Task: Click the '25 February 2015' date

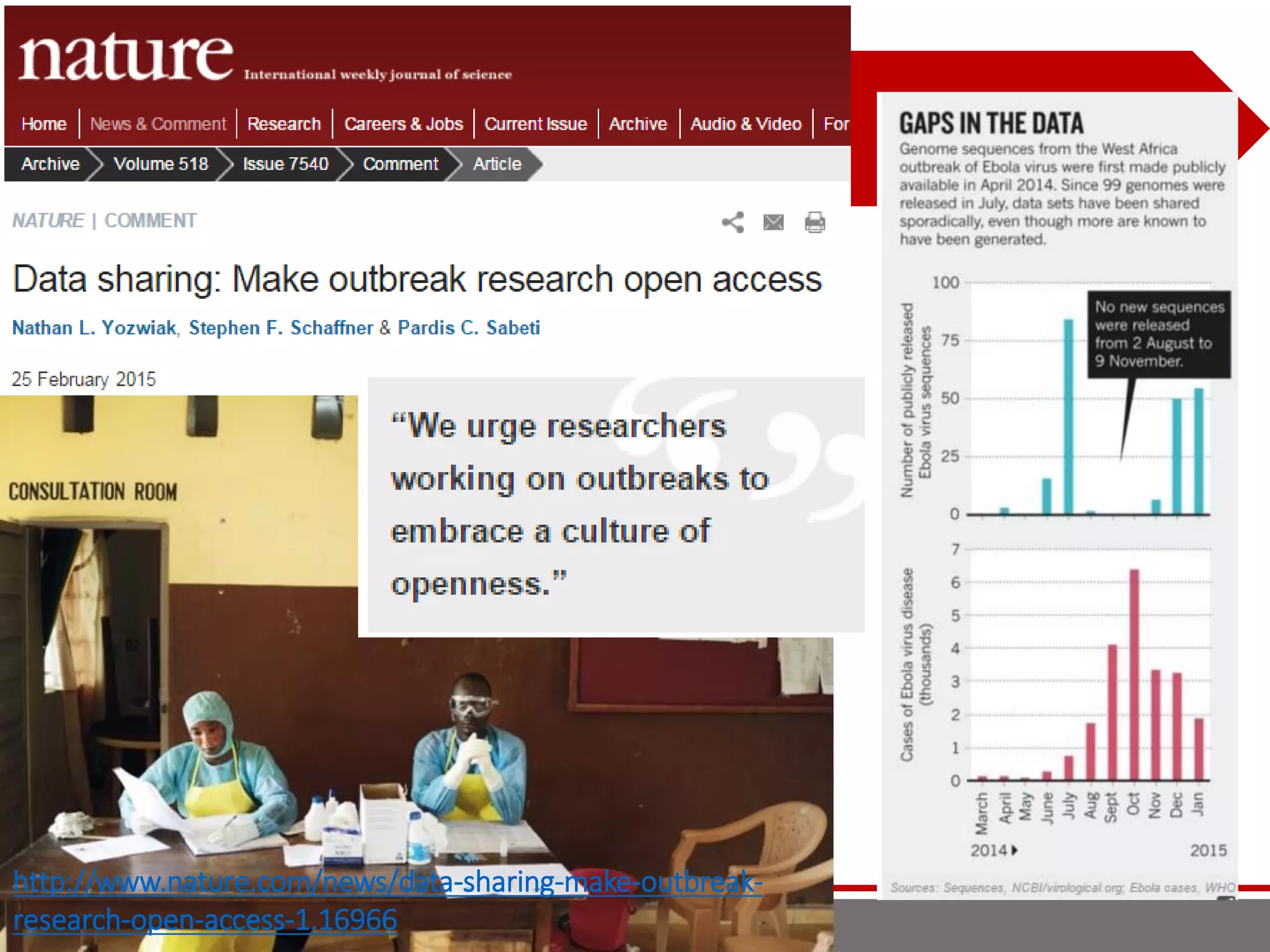Action: [84, 379]
